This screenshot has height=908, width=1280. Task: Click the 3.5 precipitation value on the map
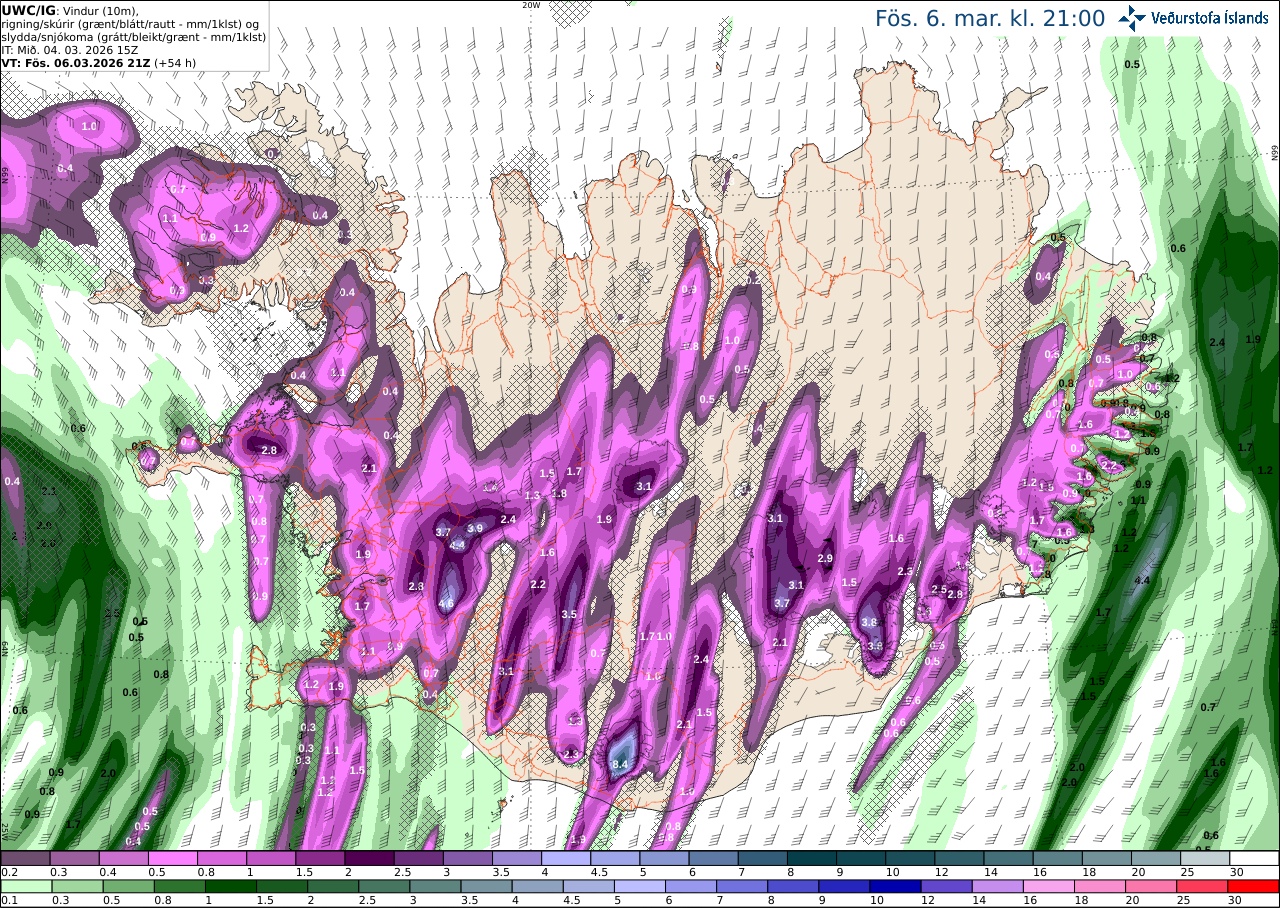[569, 614]
